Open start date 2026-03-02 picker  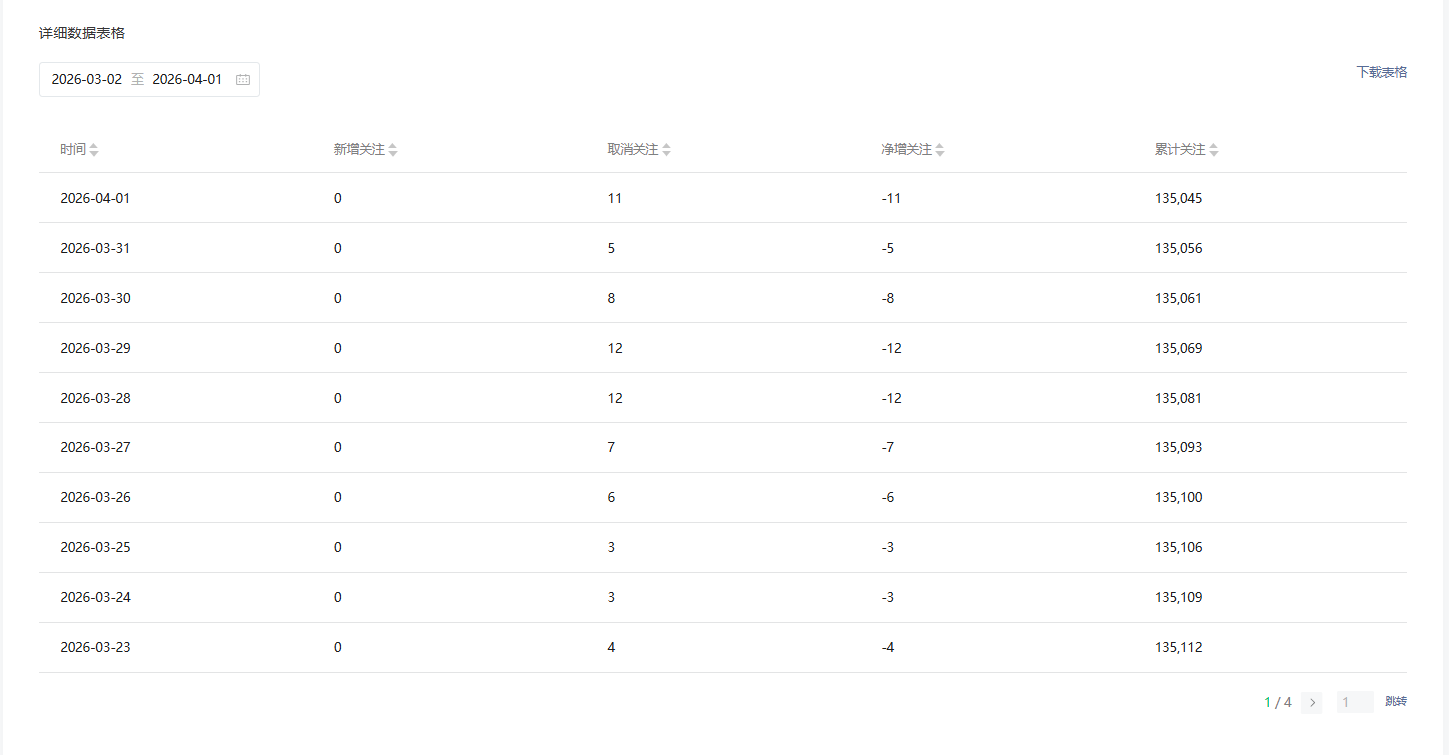click(x=87, y=80)
